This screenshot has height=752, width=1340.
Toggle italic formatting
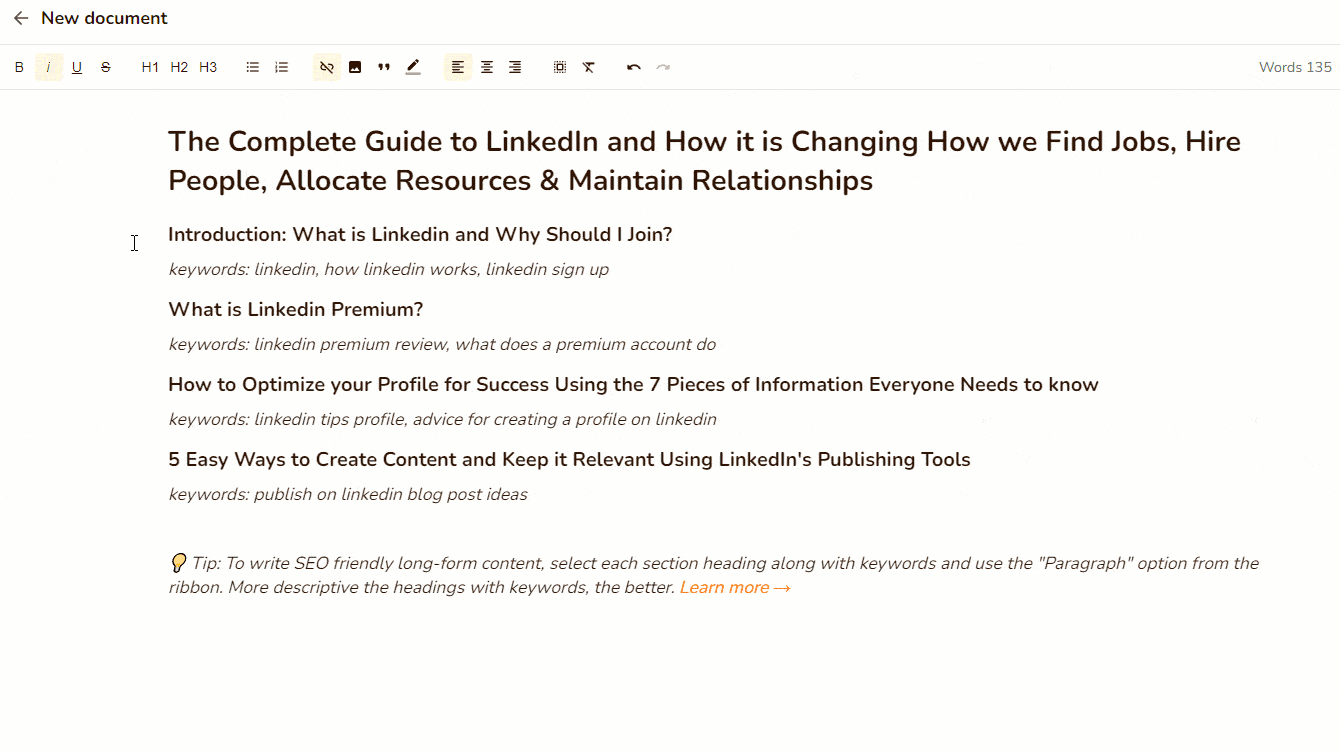pos(48,67)
